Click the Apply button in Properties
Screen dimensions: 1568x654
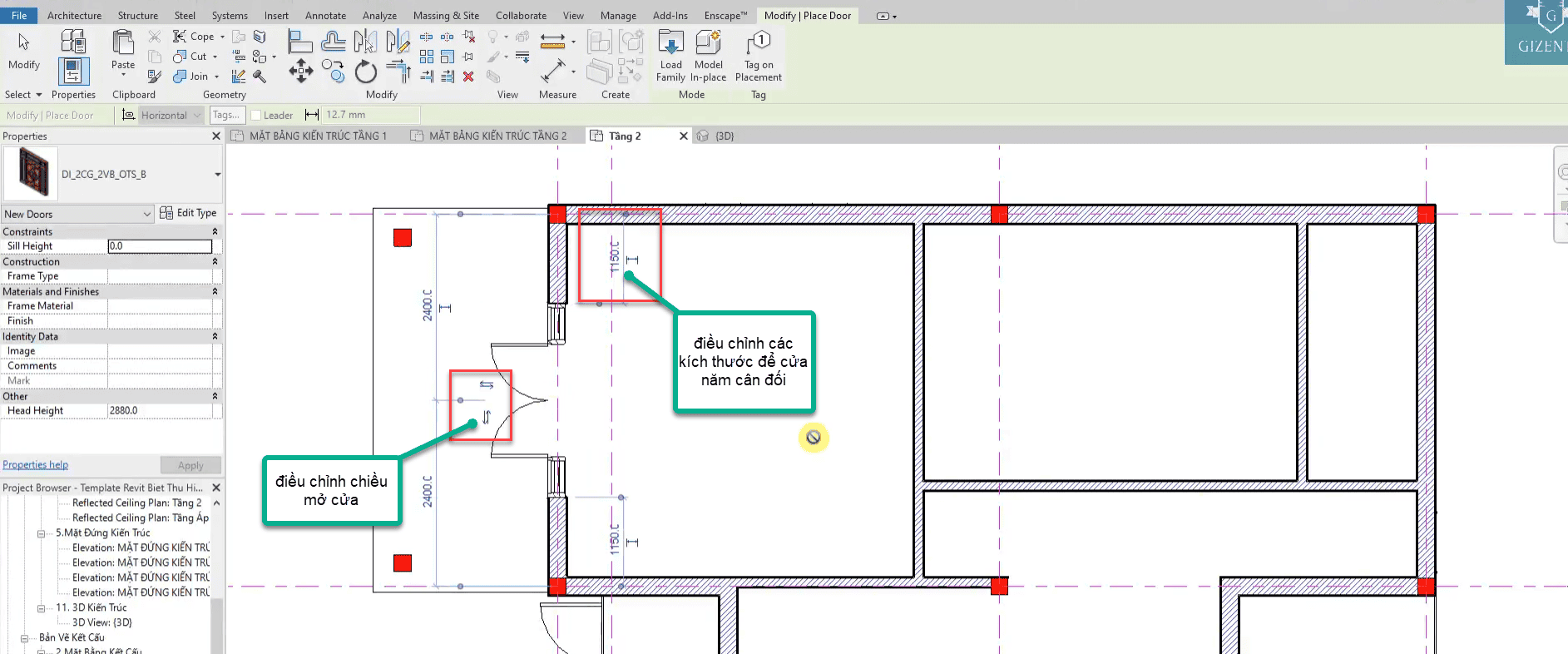coord(190,465)
